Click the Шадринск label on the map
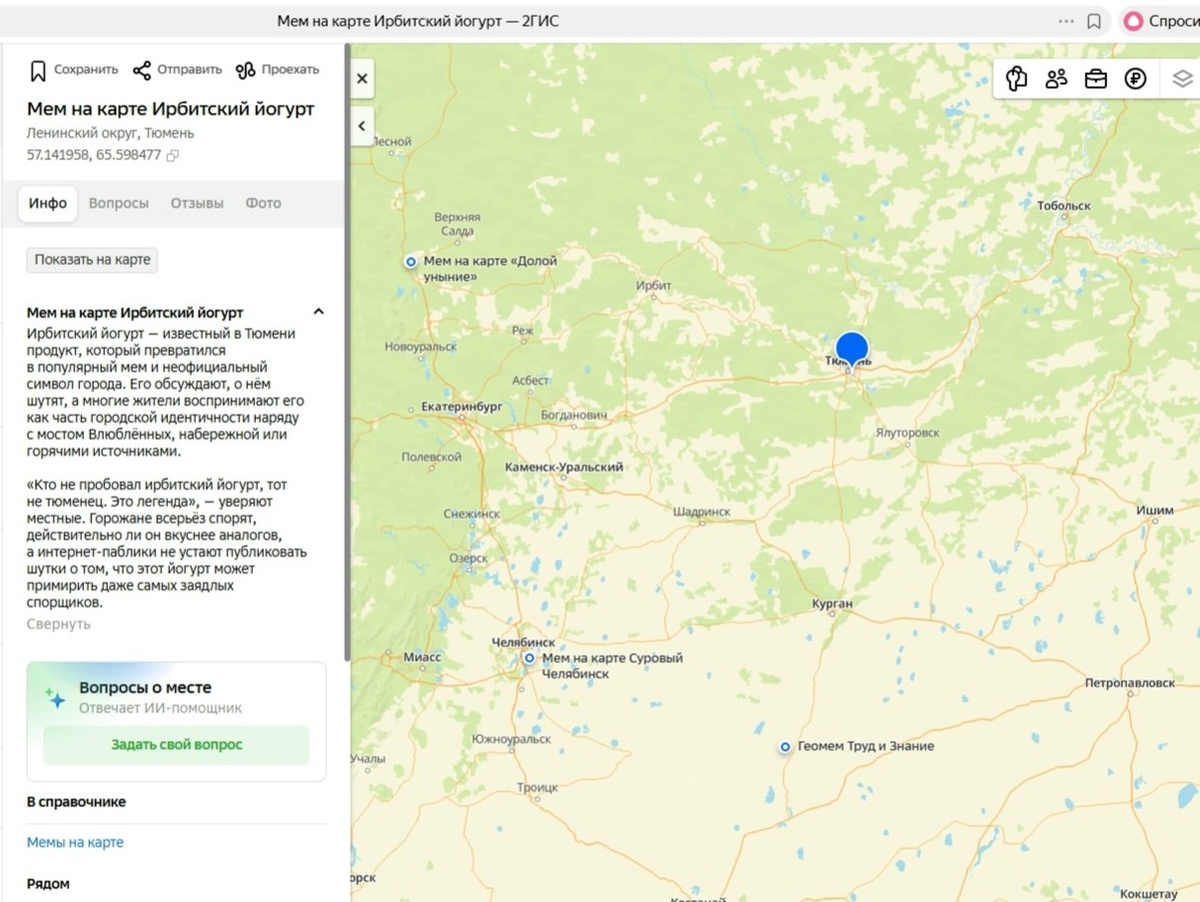The height and width of the screenshot is (902, 1200). tap(701, 512)
